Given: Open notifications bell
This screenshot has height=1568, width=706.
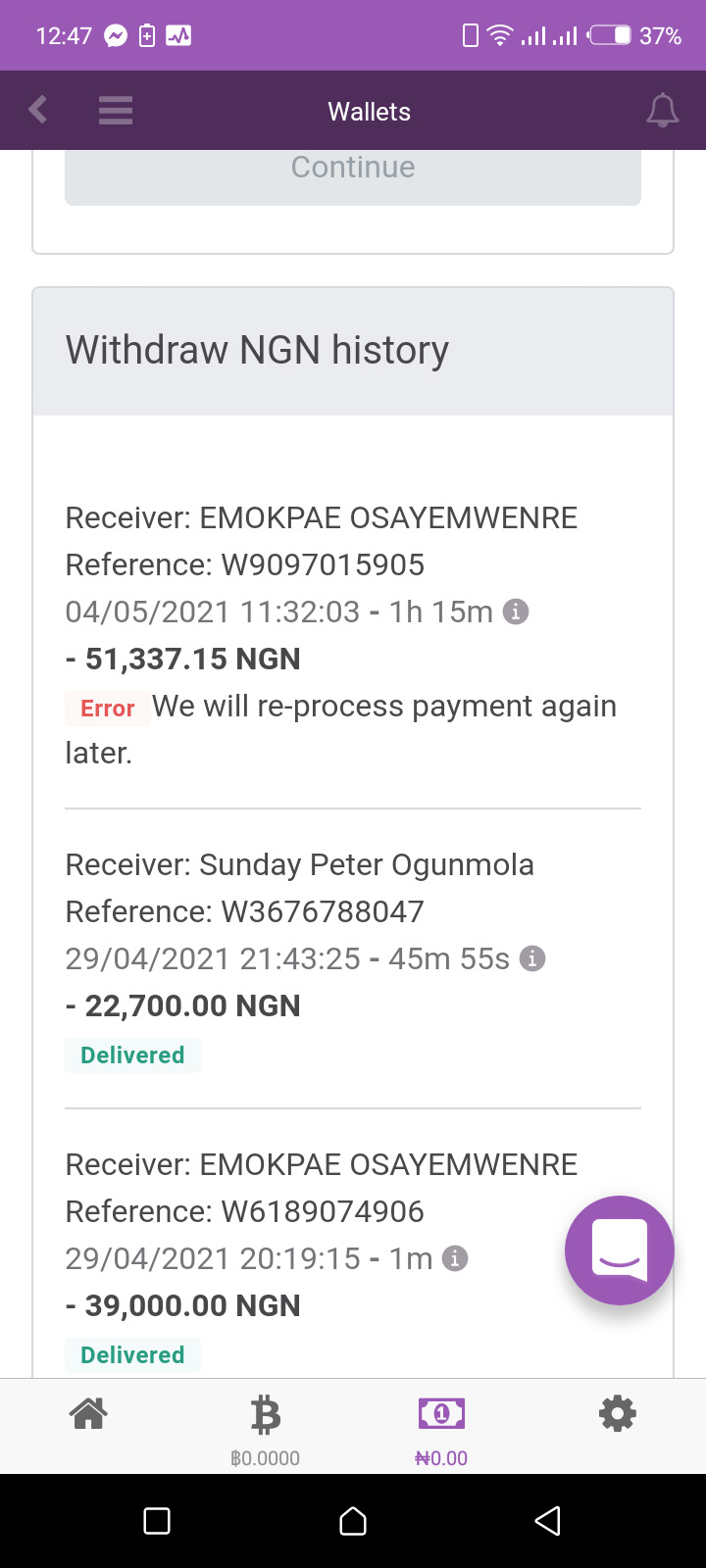Looking at the screenshot, I should tap(663, 110).
